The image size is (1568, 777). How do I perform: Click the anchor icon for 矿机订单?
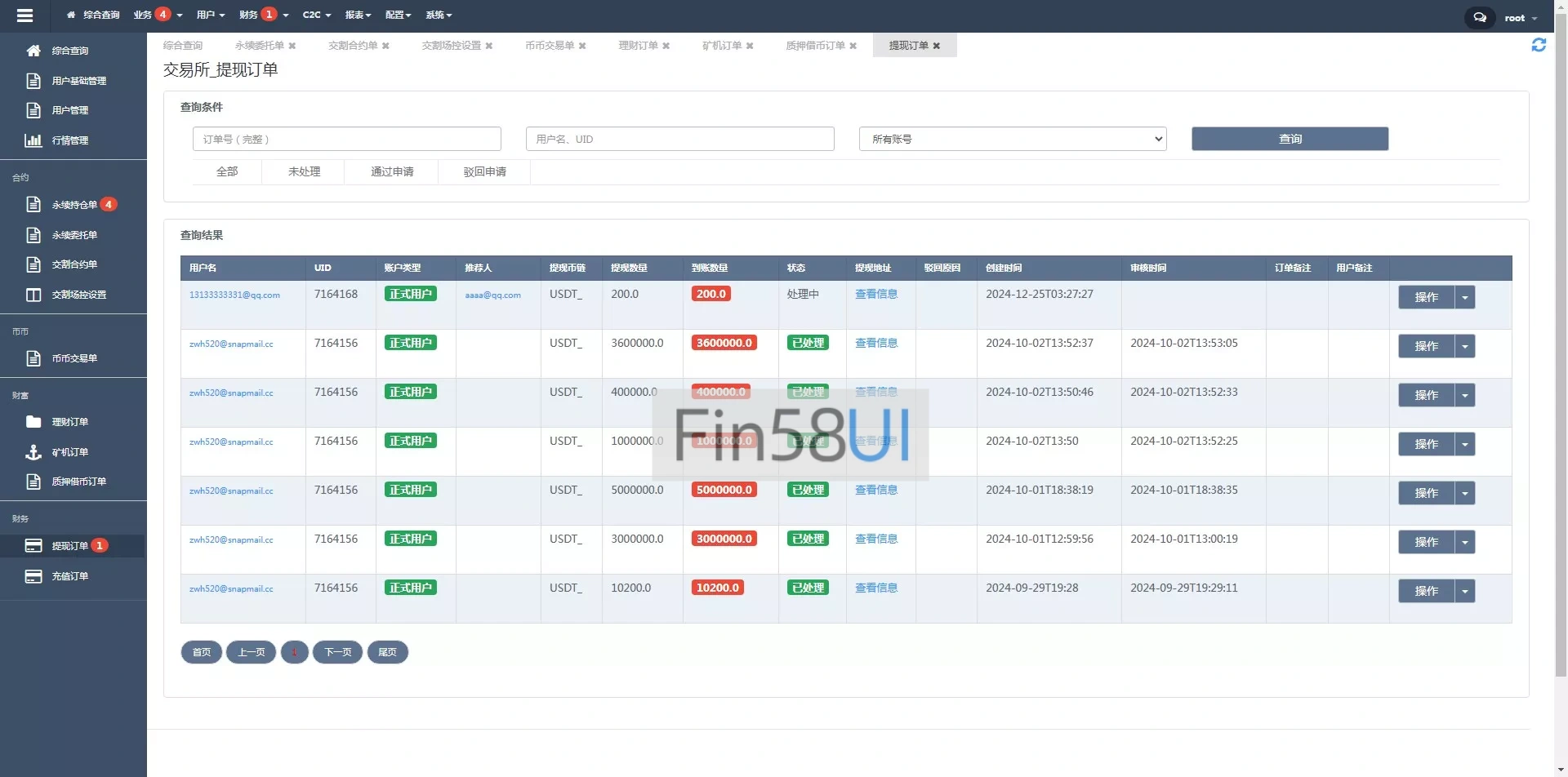click(33, 452)
